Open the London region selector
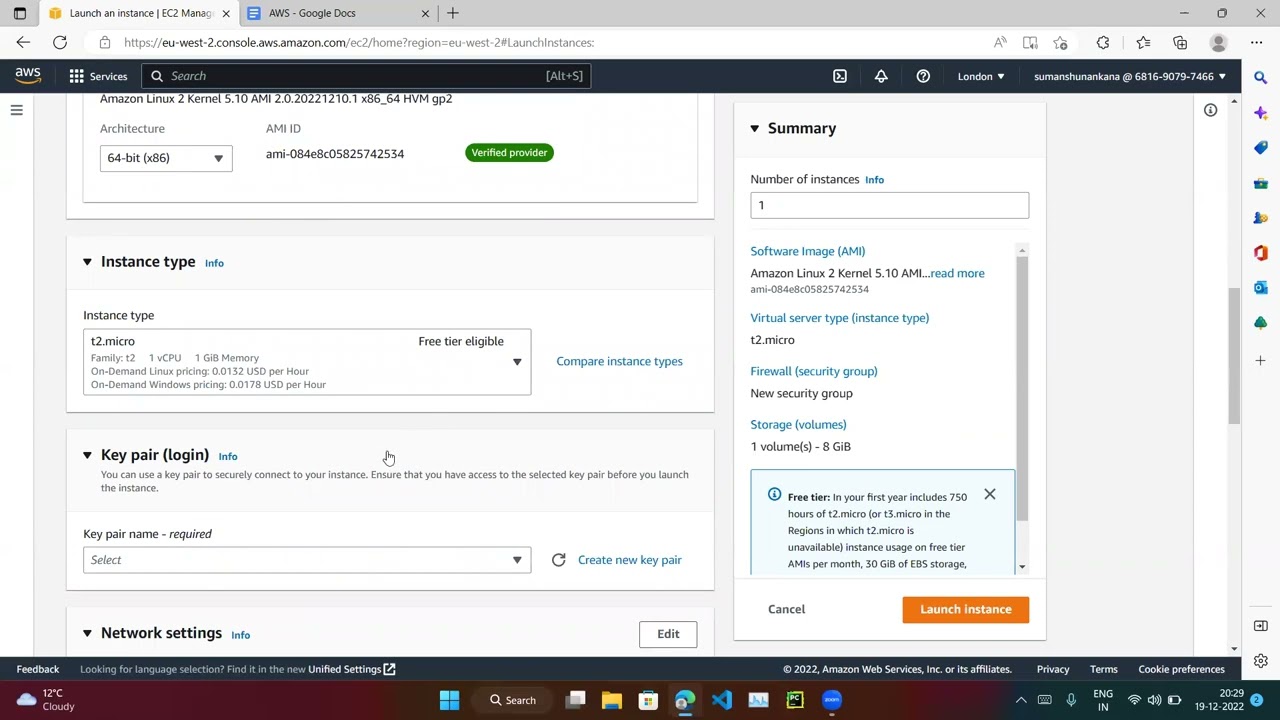The height and width of the screenshot is (720, 1280). (x=981, y=76)
